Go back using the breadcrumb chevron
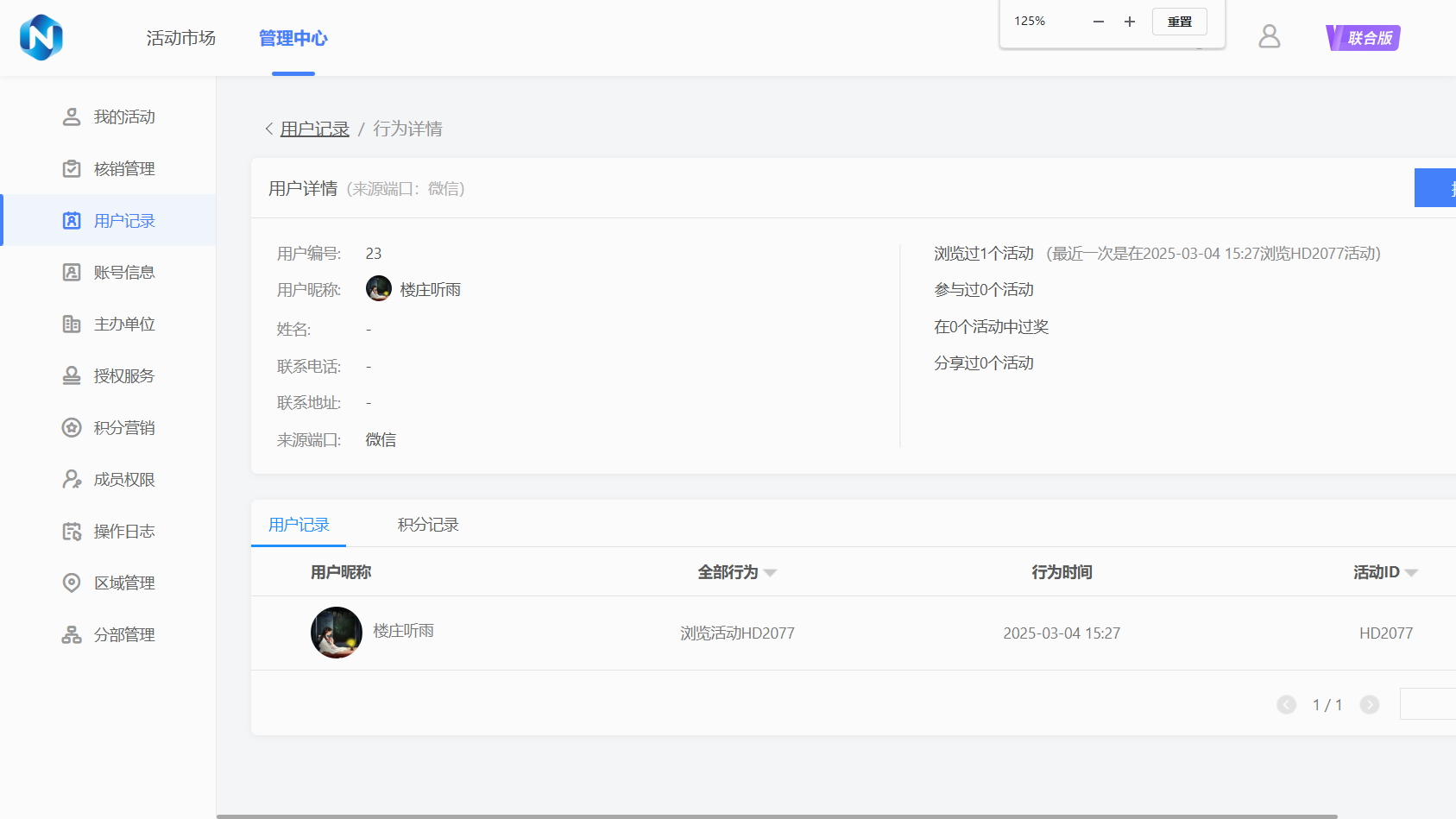The height and width of the screenshot is (819, 1456). [269, 129]
